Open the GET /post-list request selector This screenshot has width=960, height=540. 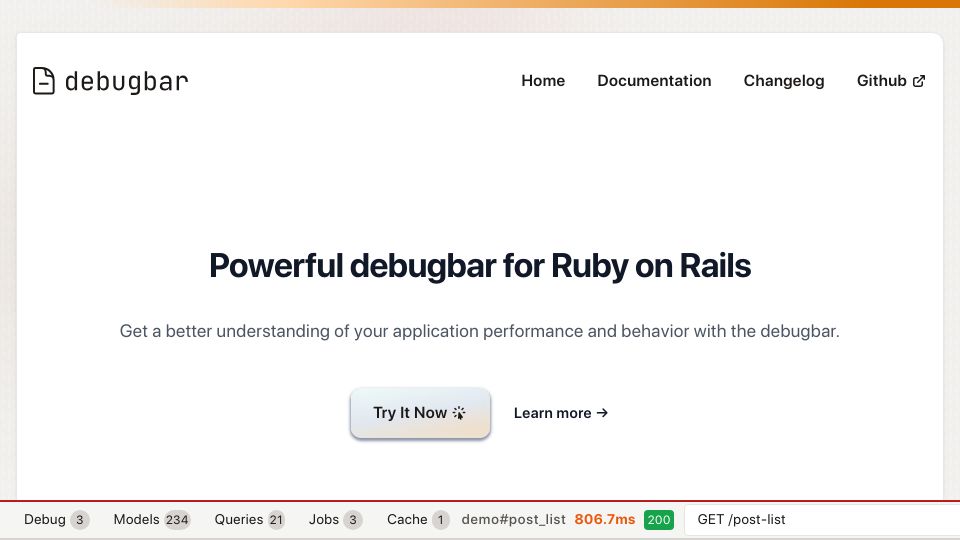pyautogui.click(x=822, y=520)
